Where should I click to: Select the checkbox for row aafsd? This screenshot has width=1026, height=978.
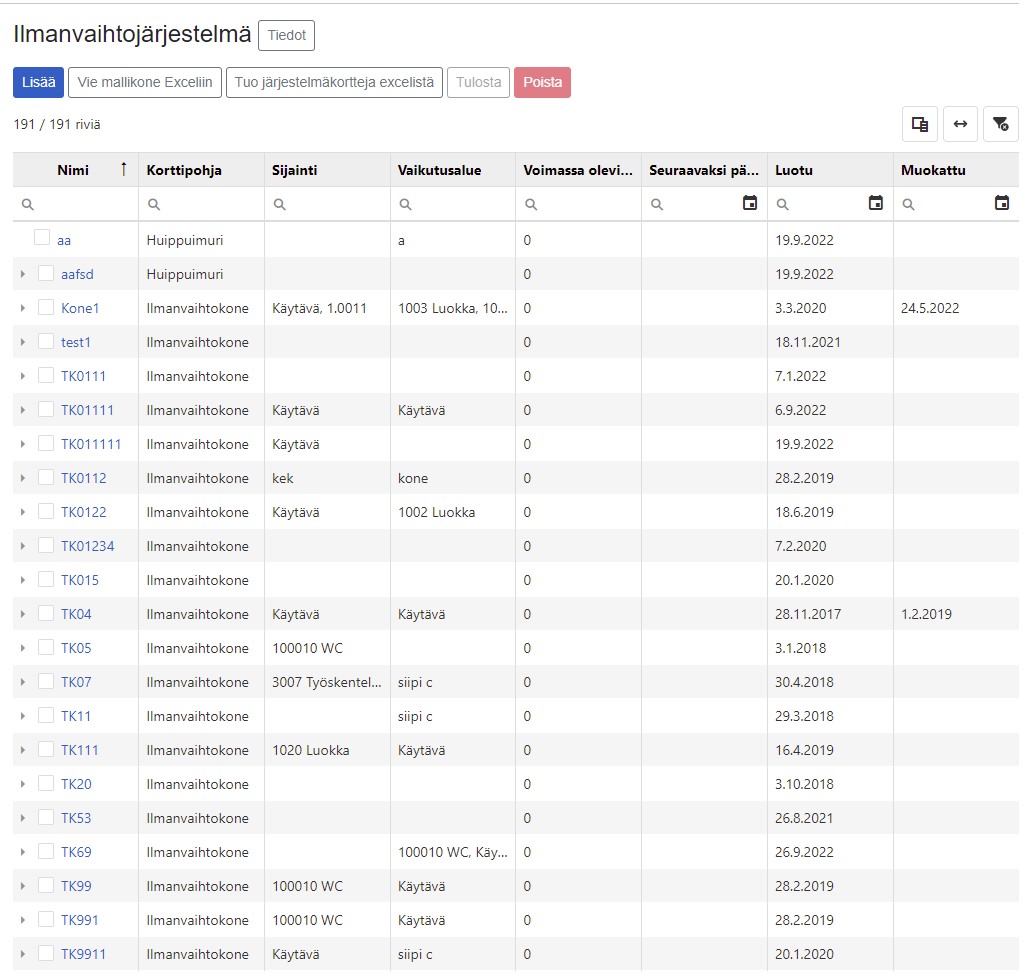tap(46, 273)
